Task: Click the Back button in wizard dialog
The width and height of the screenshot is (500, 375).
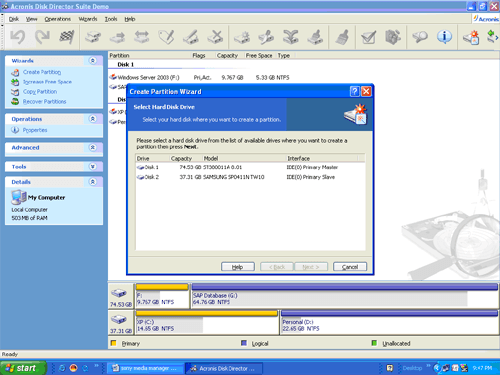Action: (x=277, y=267)
